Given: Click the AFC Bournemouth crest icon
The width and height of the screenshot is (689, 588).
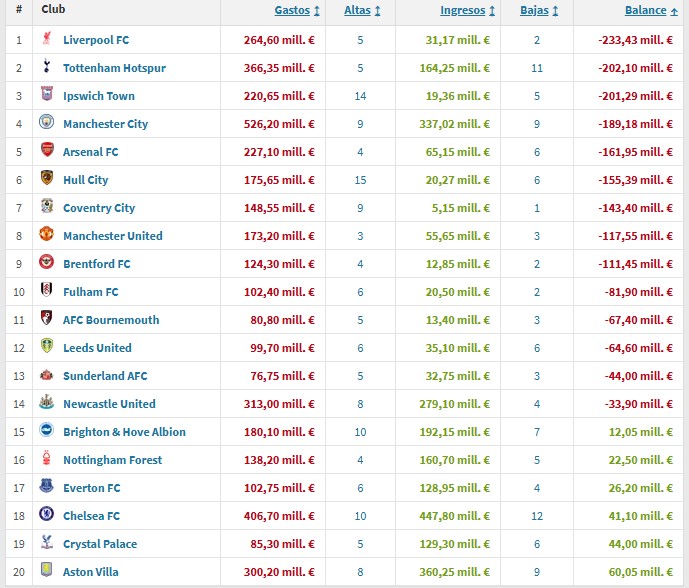Looking at the screenshot, I should 47,318.
